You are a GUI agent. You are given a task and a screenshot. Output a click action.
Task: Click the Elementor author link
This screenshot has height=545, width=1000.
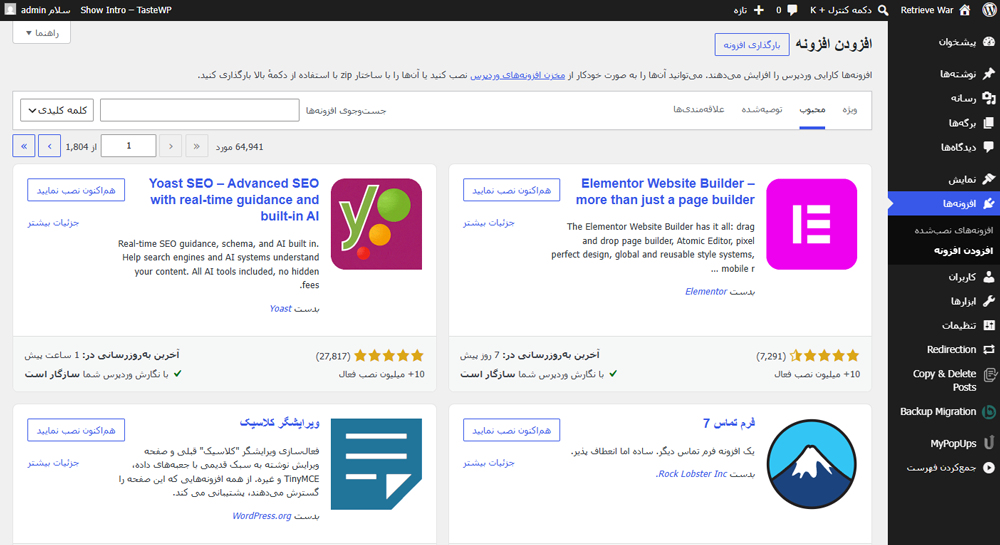706,291
